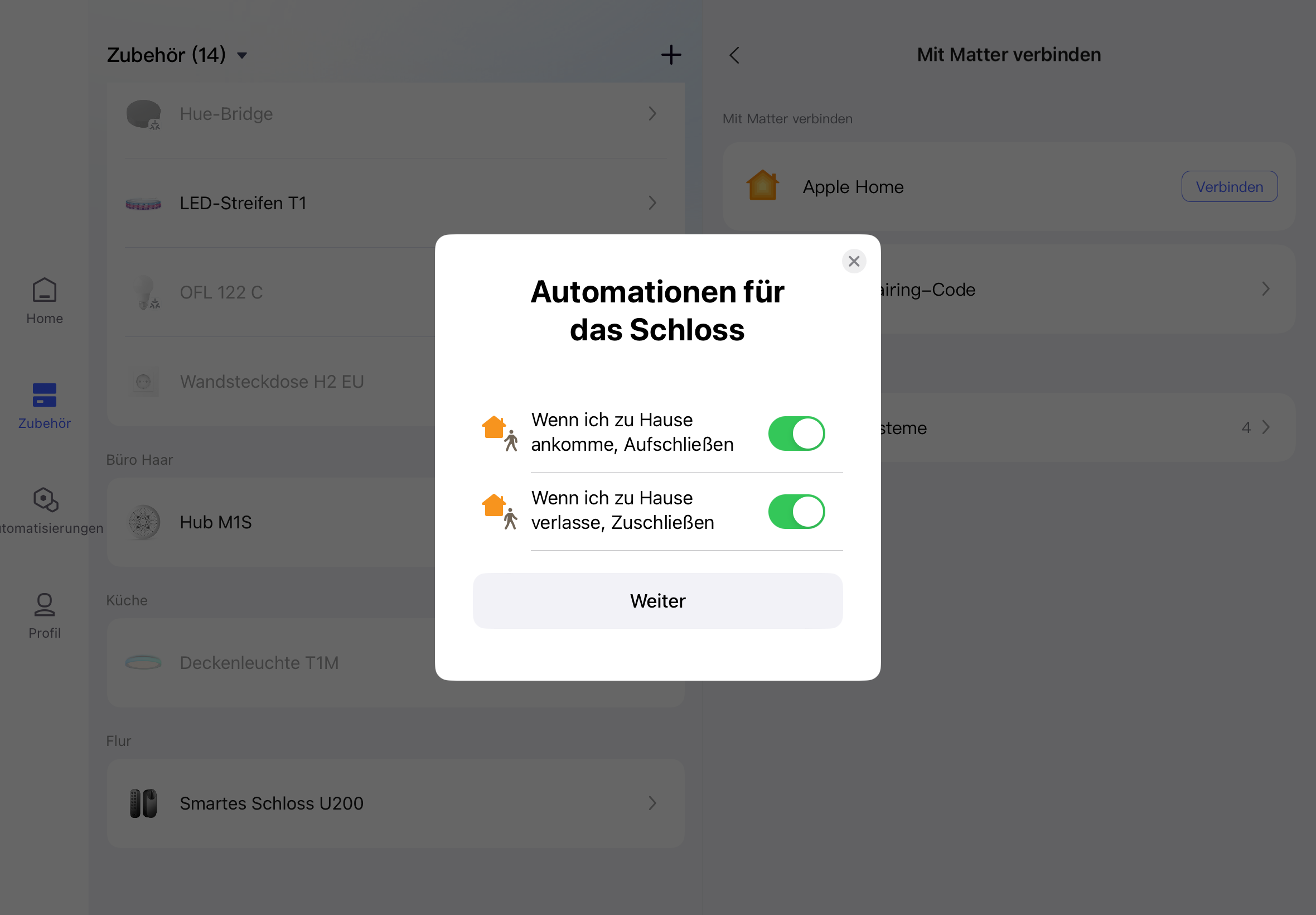
Task: Select the Automatisierungen sidebar icon
Action: pyautogui.click(x=45, y=500)
